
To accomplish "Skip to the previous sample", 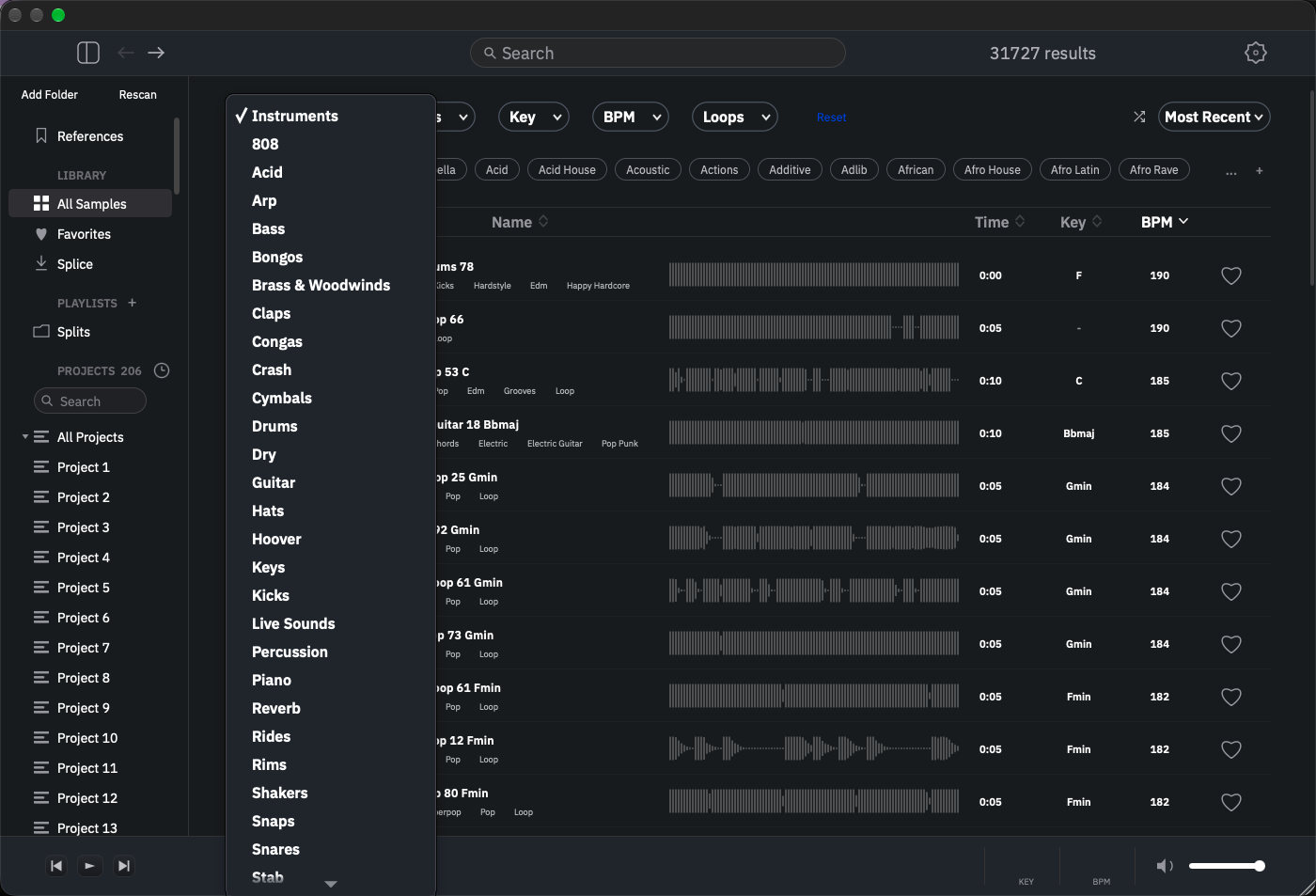I will click(56, 866).
